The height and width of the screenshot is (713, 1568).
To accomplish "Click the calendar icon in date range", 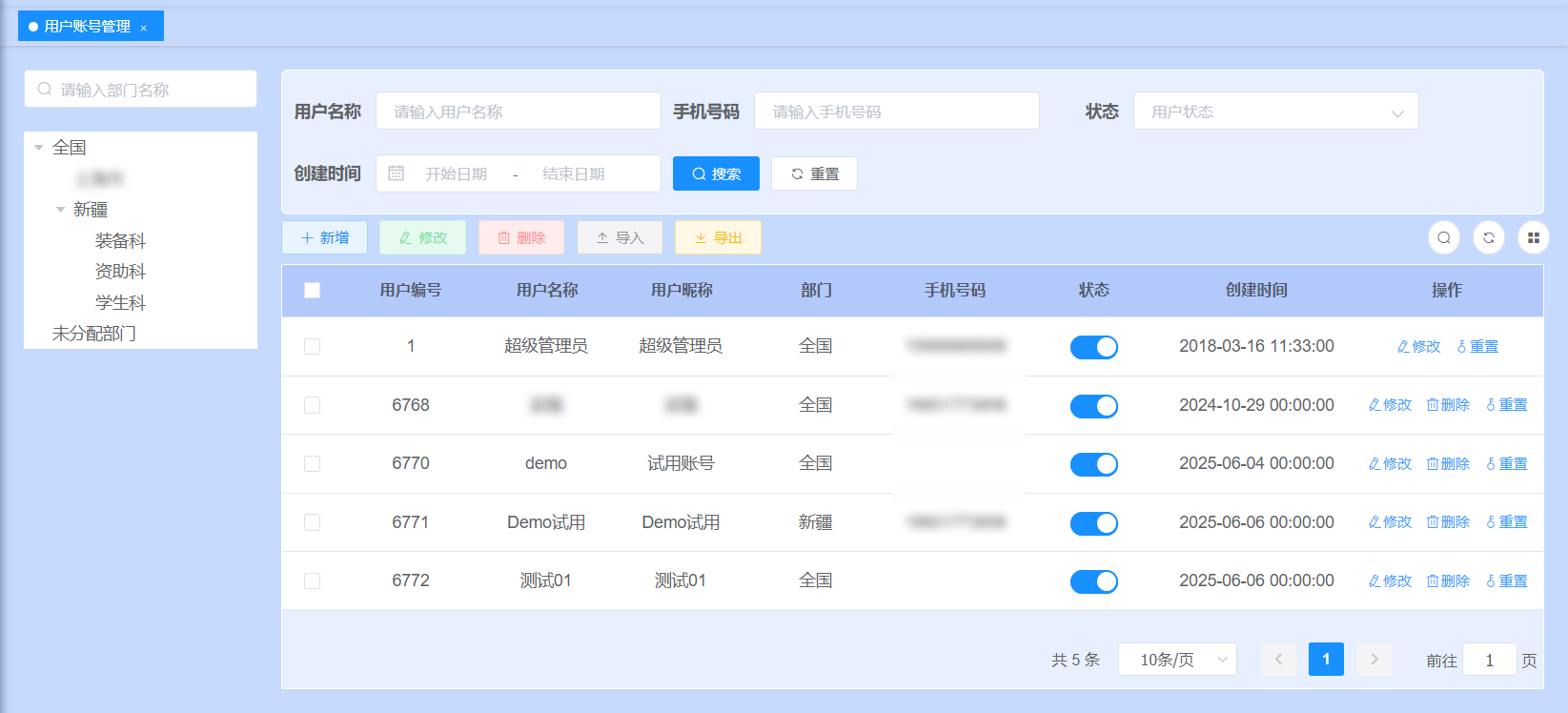I will 397,173.
